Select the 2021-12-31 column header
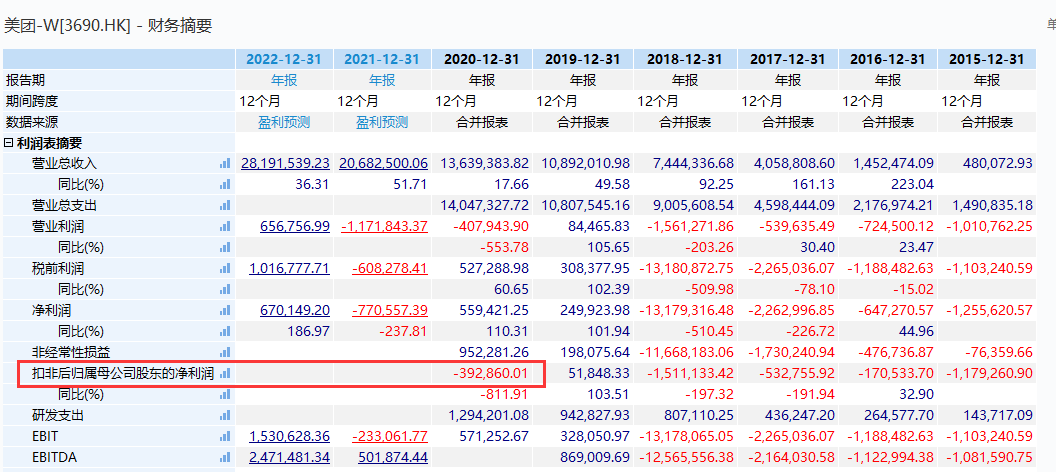The height and width of the screenshot is (472, 1056). click(x=382, y=59)
